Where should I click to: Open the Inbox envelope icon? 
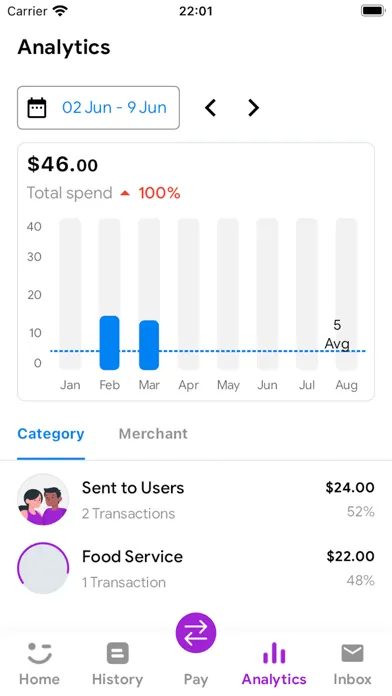[352, 653]
